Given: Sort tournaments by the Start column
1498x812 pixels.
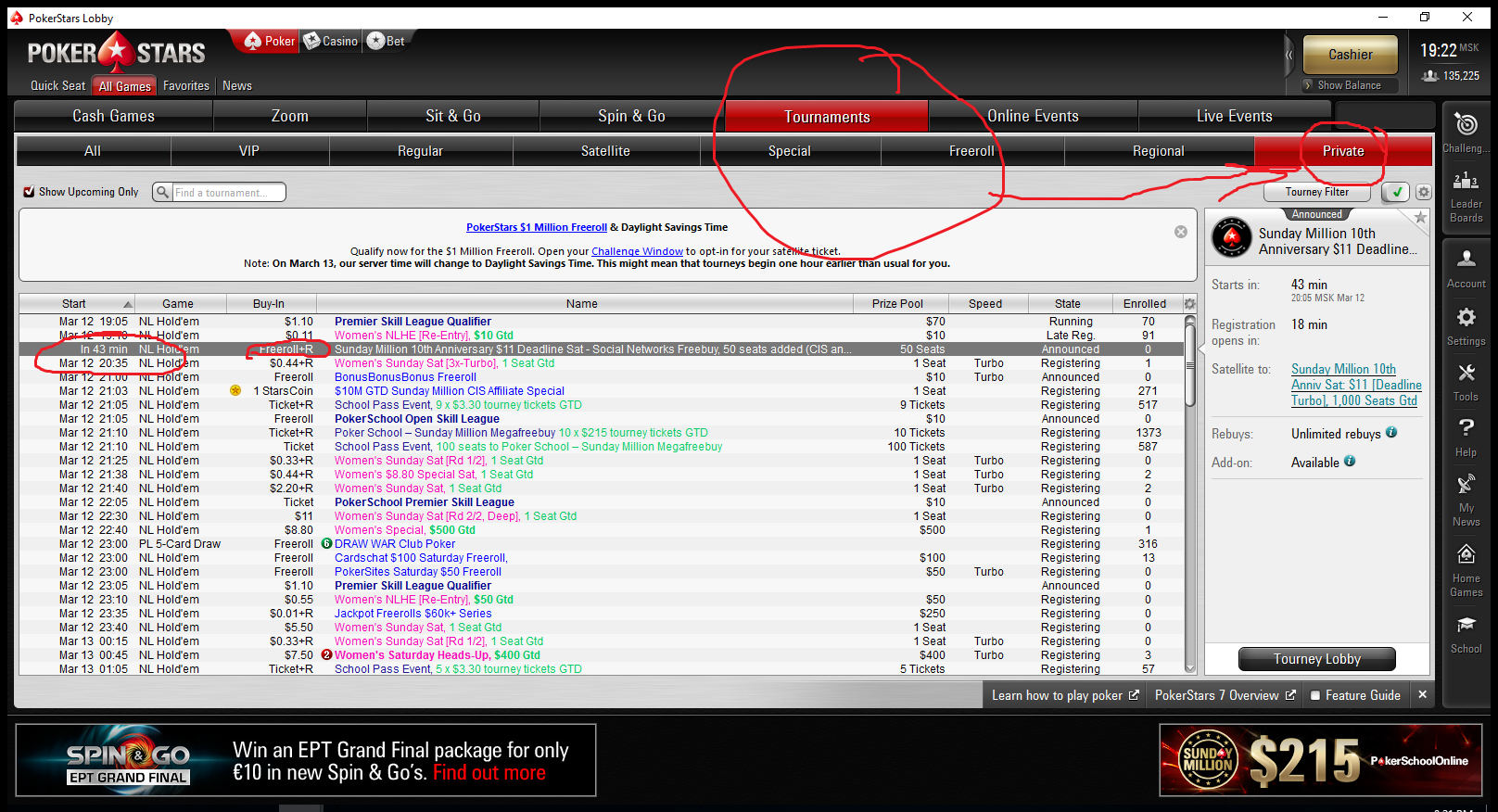Looking at the screenshot, I should [75, 303].
